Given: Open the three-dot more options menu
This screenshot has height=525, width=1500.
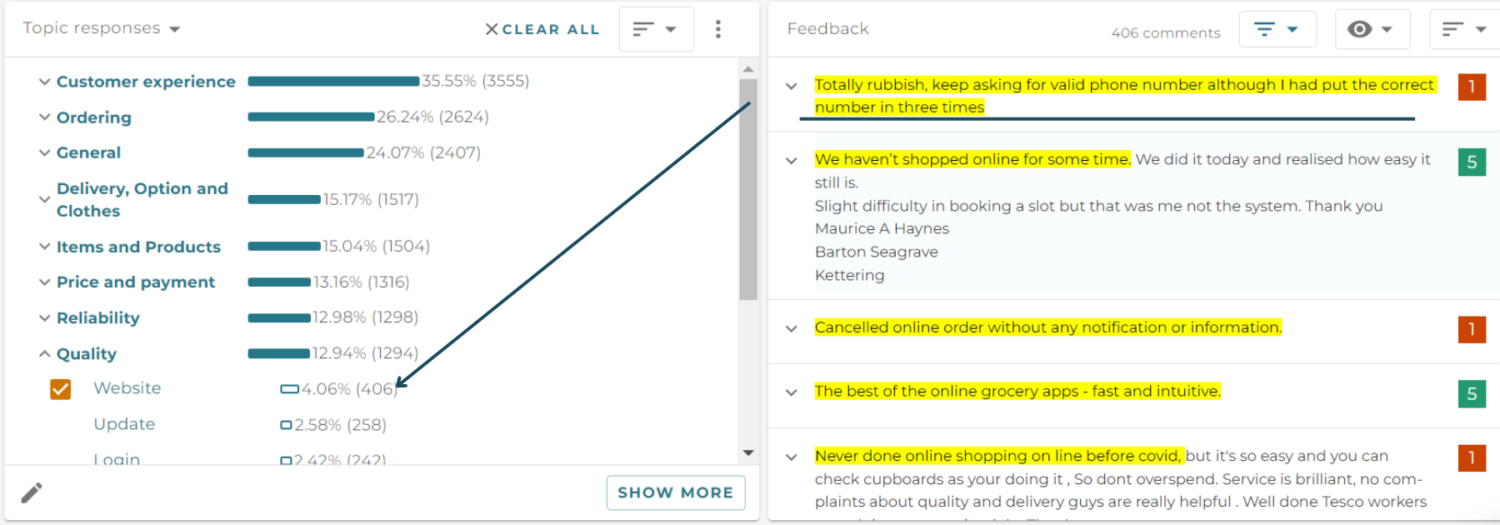Looking at the screenshot, I should pos(718,29).
